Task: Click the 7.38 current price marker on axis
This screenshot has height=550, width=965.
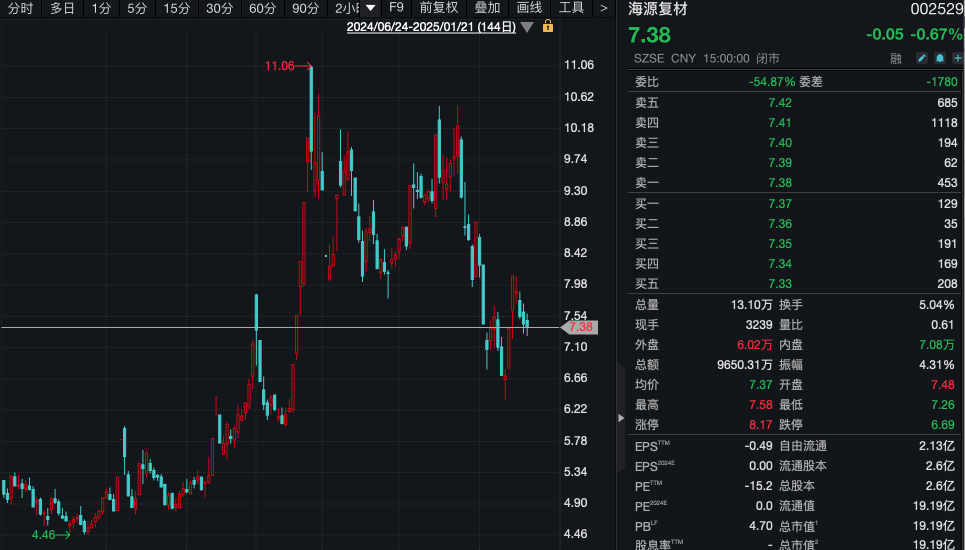Action: point(580,327)
